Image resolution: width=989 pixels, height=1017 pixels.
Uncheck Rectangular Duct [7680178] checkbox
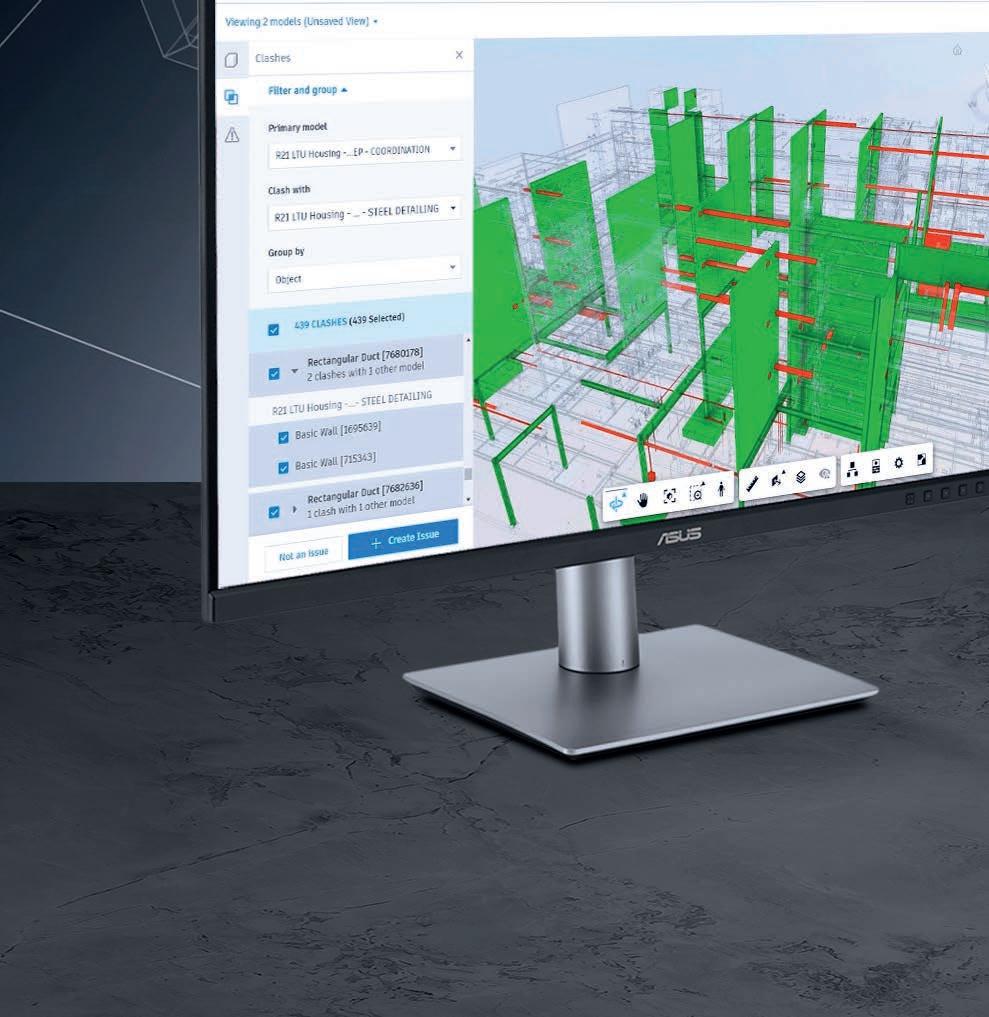(x=274, y=374)
